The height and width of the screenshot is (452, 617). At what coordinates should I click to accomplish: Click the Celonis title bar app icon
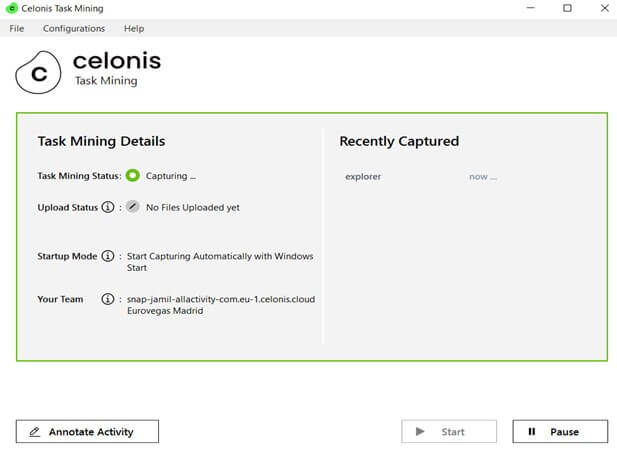[12, 8]
